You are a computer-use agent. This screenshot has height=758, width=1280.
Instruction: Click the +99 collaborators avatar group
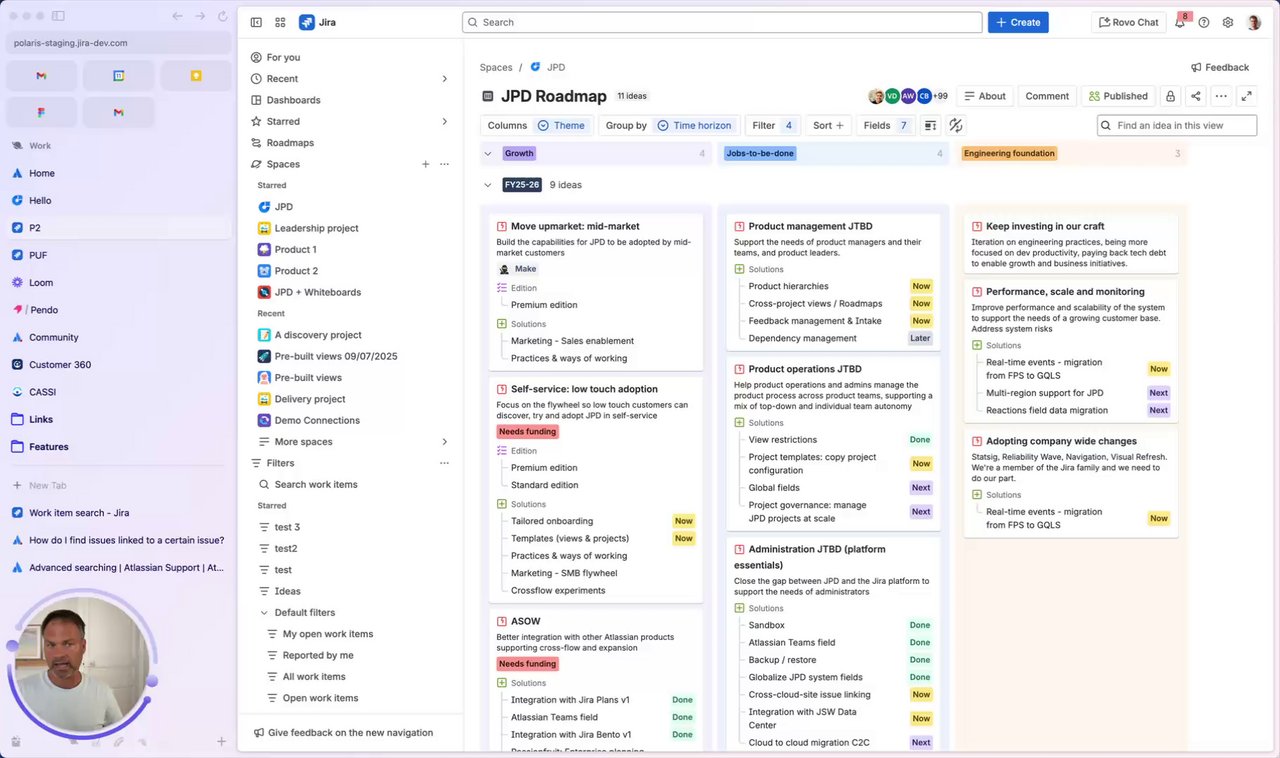pos(939,96)
